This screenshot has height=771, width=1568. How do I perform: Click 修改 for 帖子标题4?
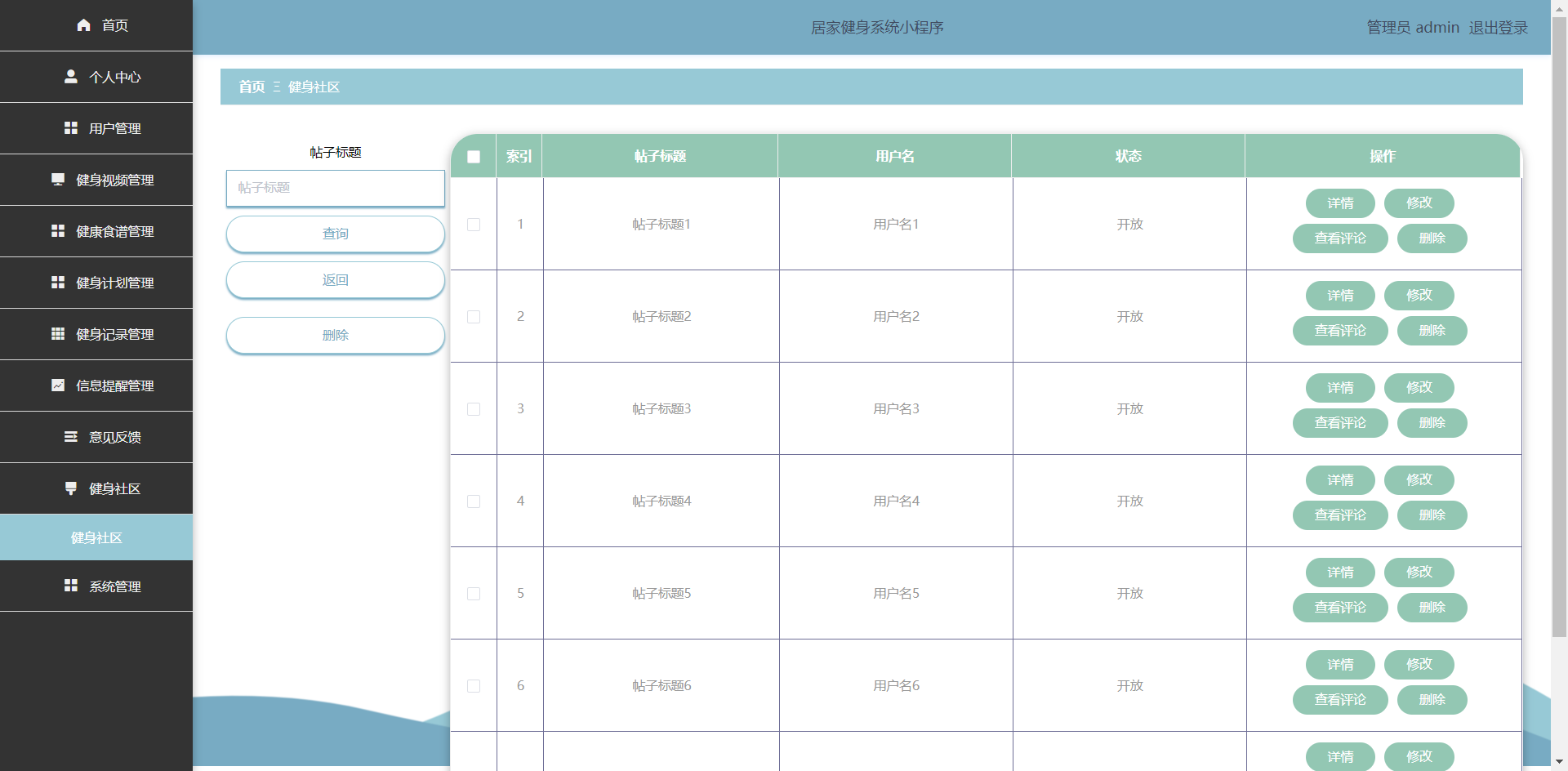point(1419,480)
